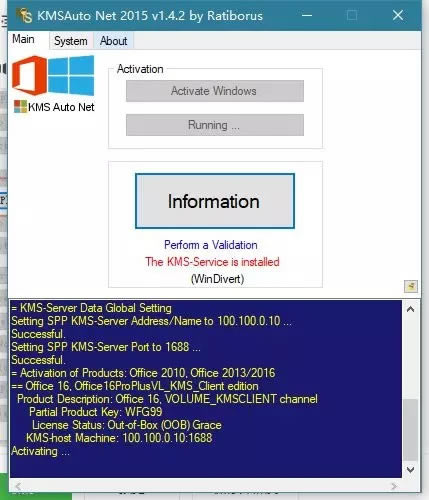Click the log scrollbar down arrow
Viewport: 429px width, 500px height.
(411, 469)
